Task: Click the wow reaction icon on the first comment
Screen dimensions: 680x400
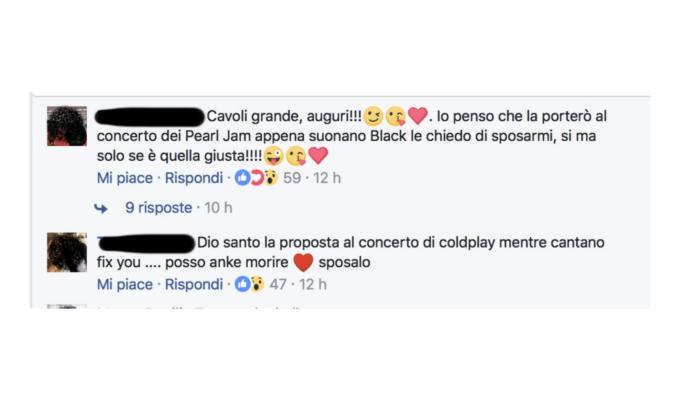Action: [271, 177]
